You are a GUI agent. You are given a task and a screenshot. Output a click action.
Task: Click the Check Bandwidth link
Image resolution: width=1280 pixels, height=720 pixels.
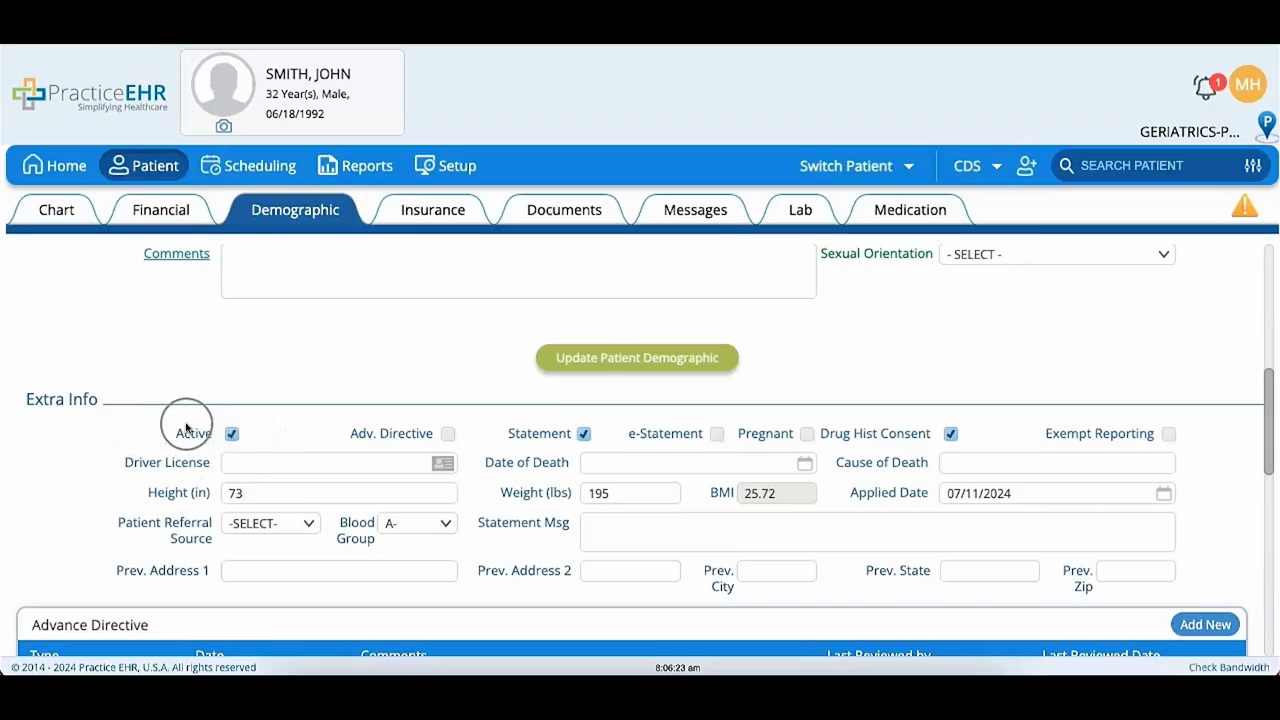1229,668
